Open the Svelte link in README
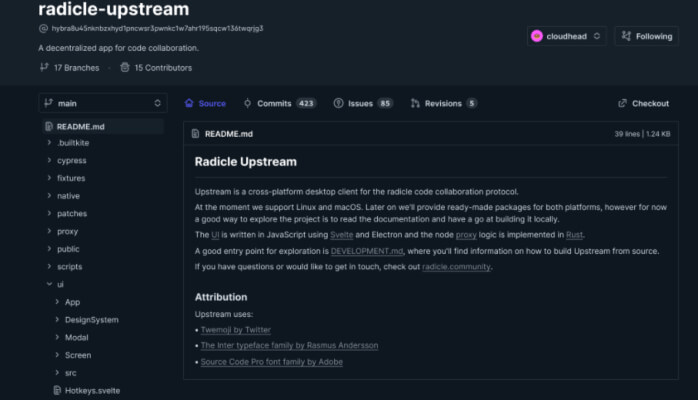 pos(341,234)
